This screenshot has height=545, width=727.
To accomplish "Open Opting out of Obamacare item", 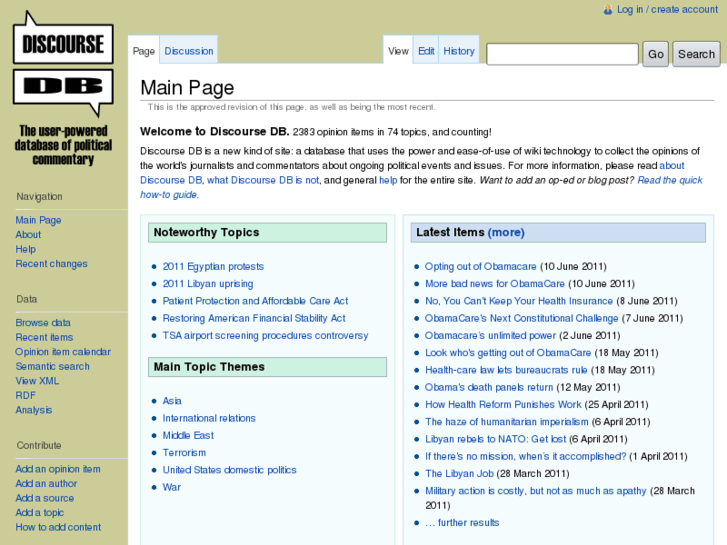I will click(481, 266).
